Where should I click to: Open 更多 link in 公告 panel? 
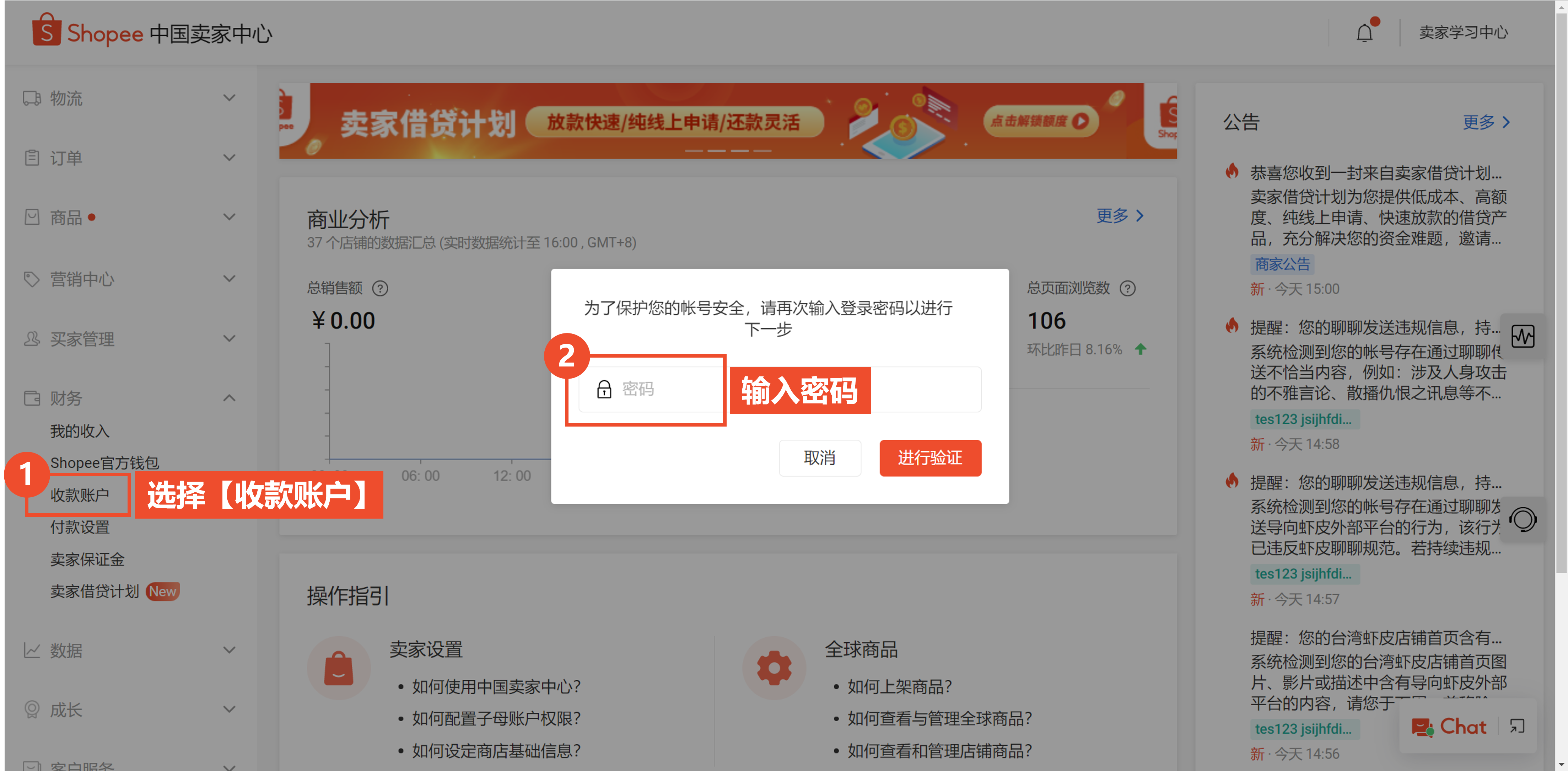coord(1486,122)
